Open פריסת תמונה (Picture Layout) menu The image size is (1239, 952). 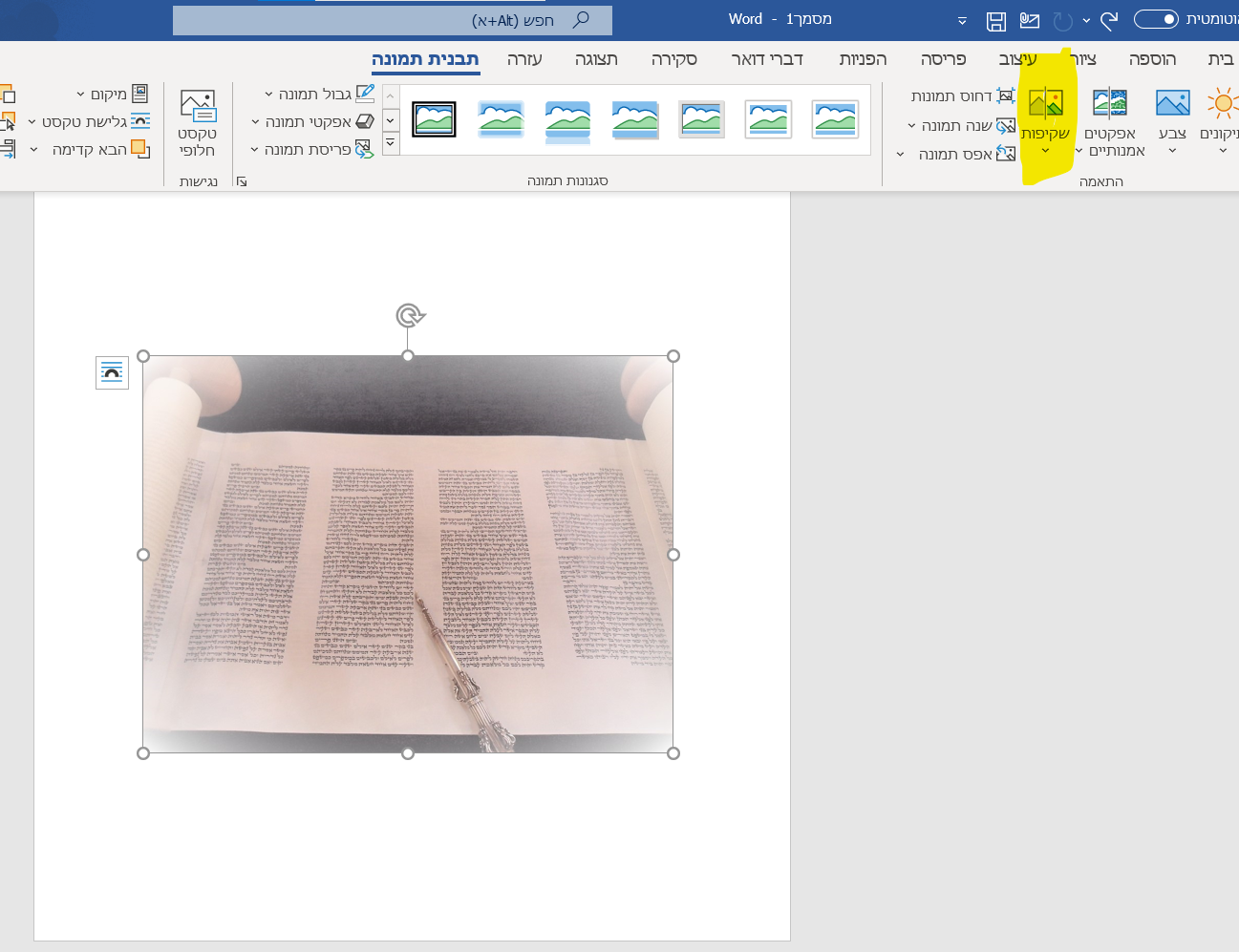(x=311, y=150)
